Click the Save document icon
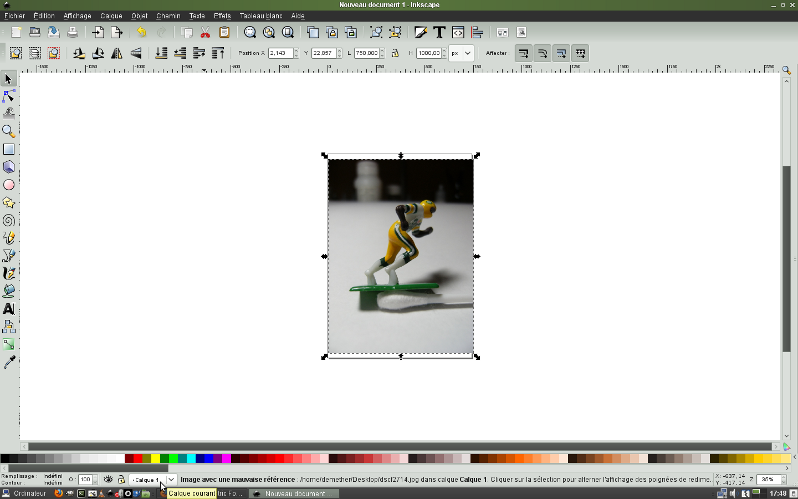798x499 pixels. tap(53, 32)
